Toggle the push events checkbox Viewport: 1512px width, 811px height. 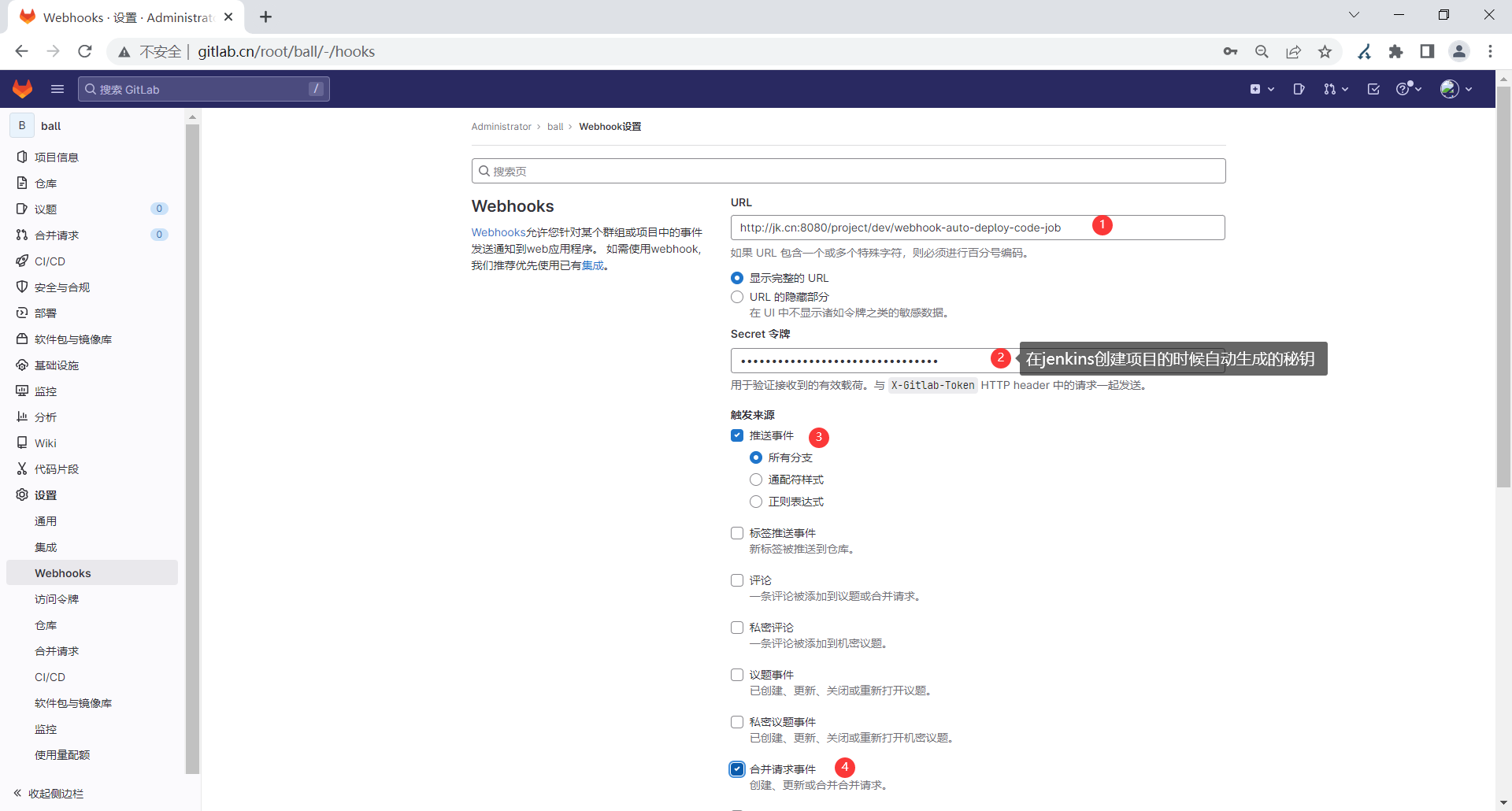pyautogui.click(x=737, y=435)
